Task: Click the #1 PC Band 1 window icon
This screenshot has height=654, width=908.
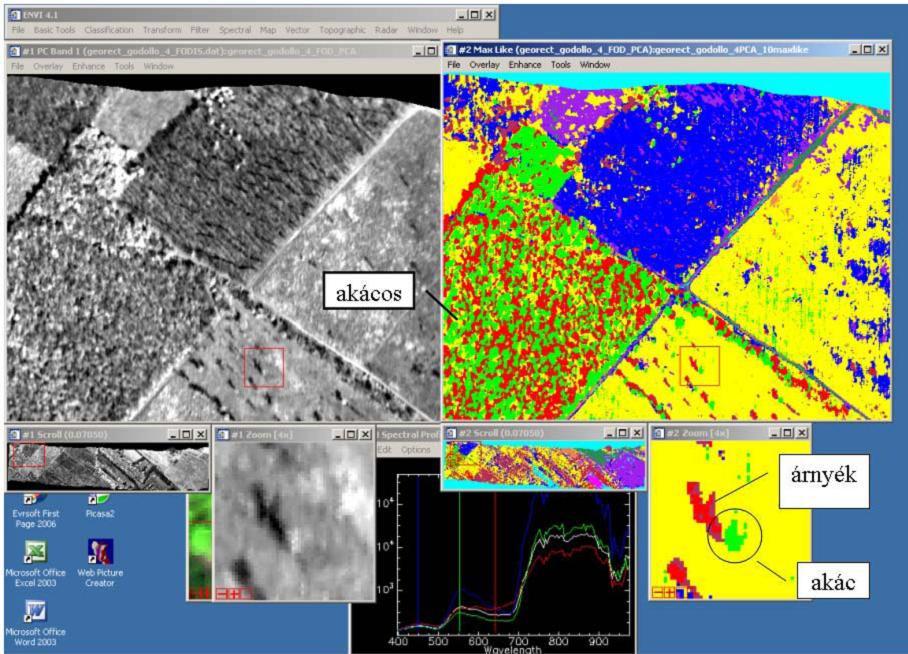Action: (x=14, y=51)
